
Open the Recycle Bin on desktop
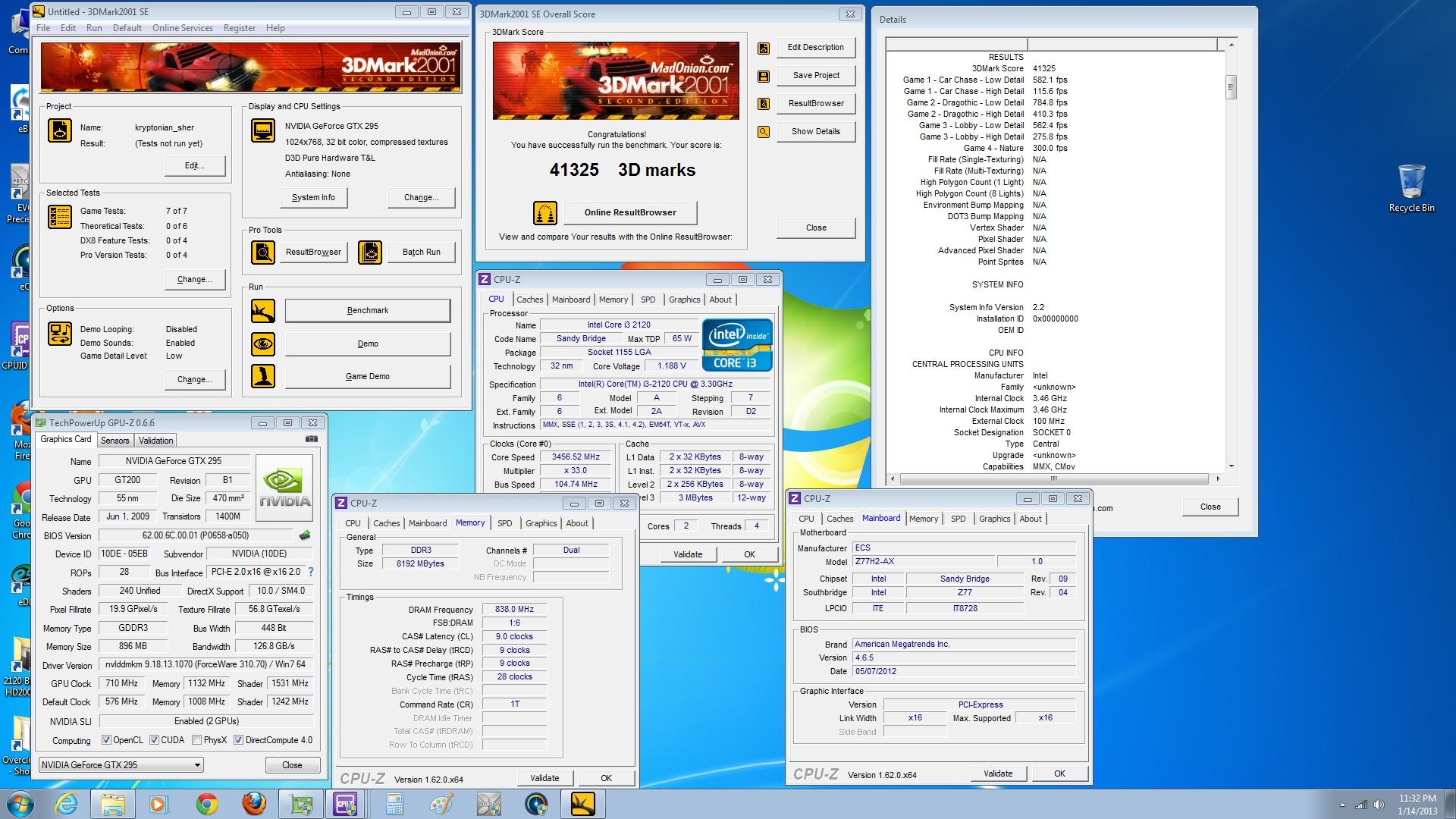pos(1411,188)
